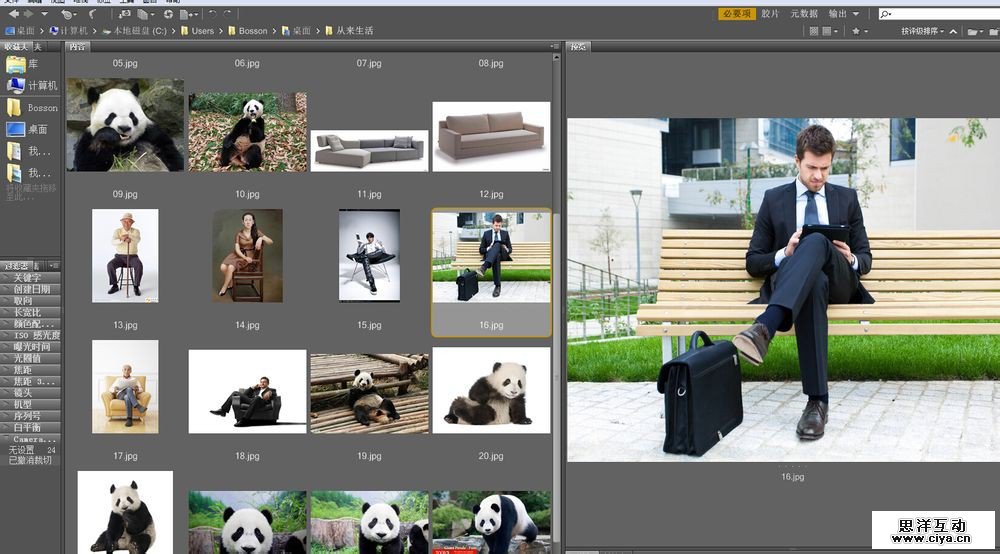Toggle ascending sort order arrow
This screenshot has width=1000, height=554.
(x=953, y=31)
